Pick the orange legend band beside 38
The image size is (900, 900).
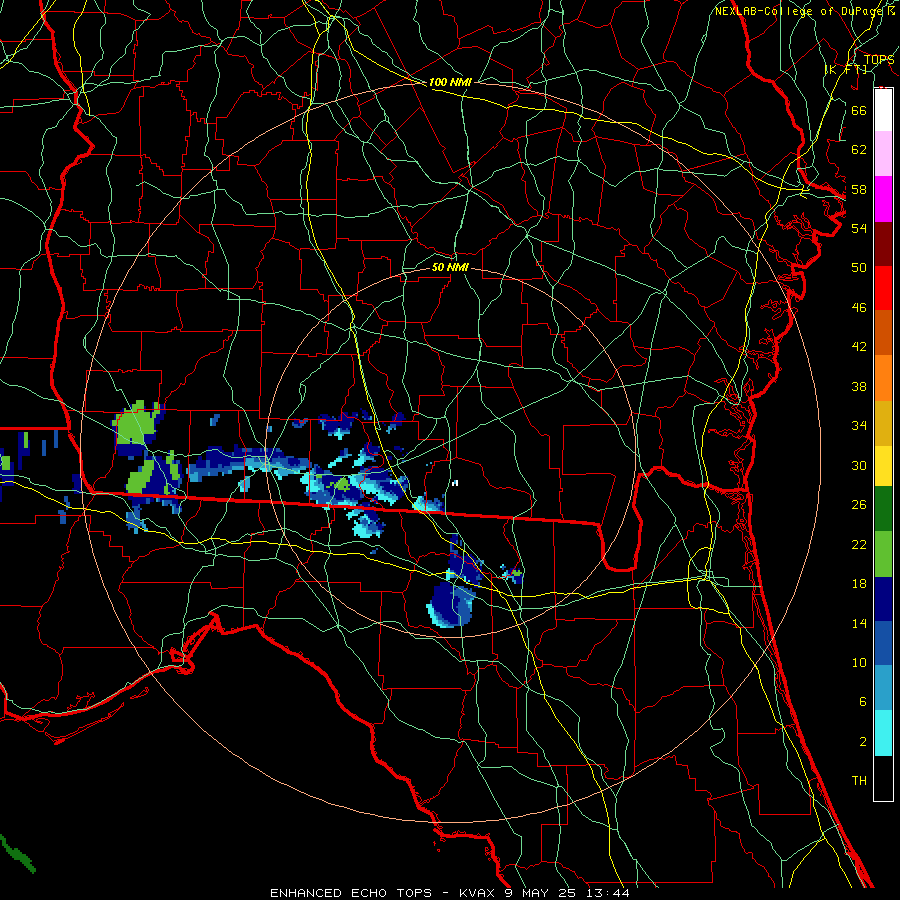[883, 378]
